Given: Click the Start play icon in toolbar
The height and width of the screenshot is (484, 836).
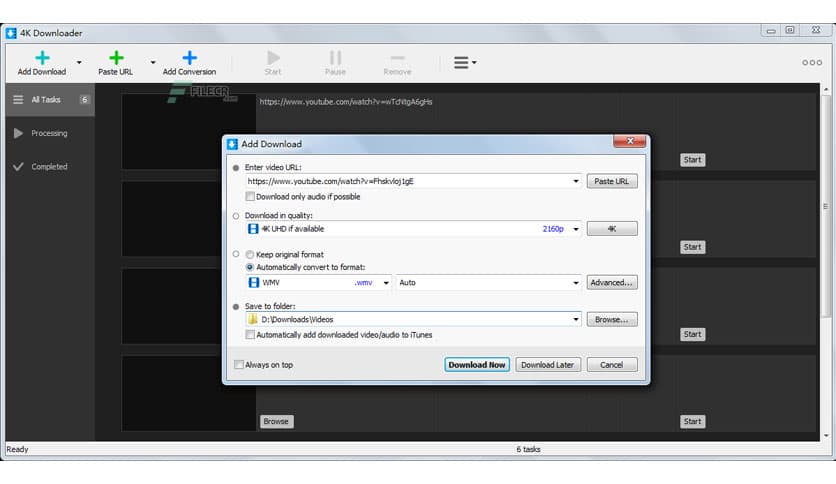Looking at the screenshot, I should (273, 58).
